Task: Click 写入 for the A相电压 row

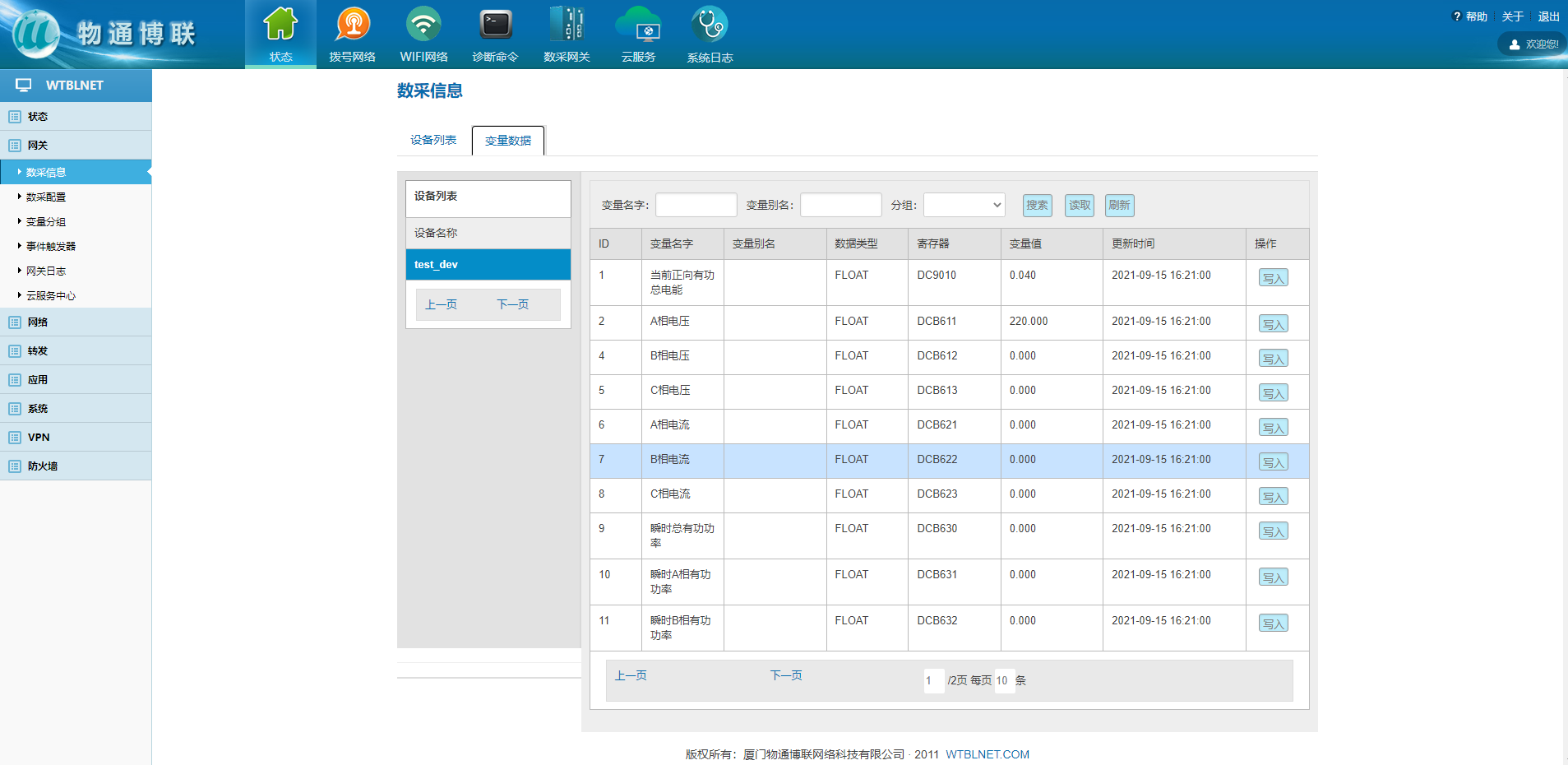Action: point(1273,324)
